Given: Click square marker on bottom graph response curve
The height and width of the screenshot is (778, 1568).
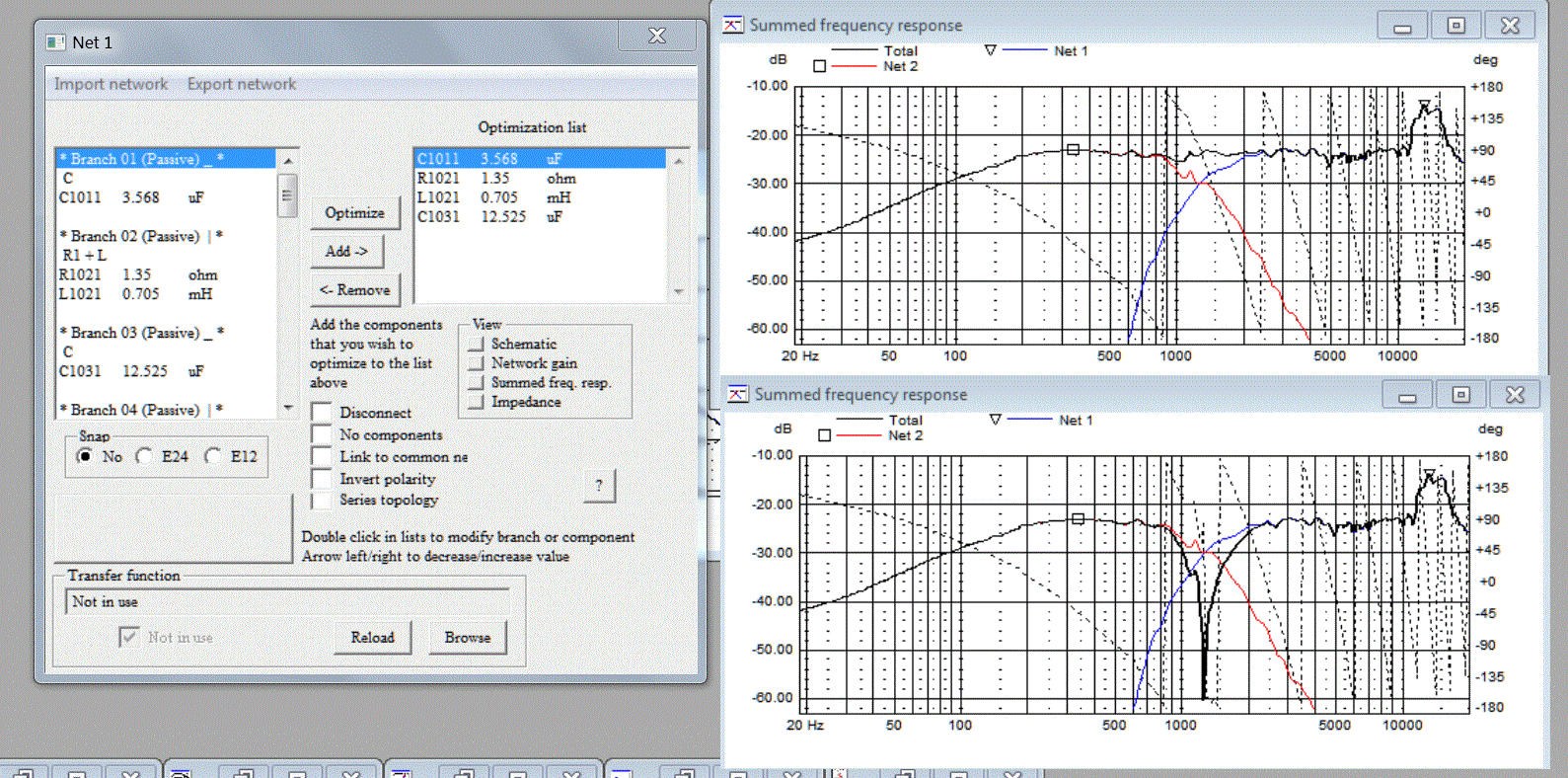Looking at the screenshot, I should tap(1078, 518).
